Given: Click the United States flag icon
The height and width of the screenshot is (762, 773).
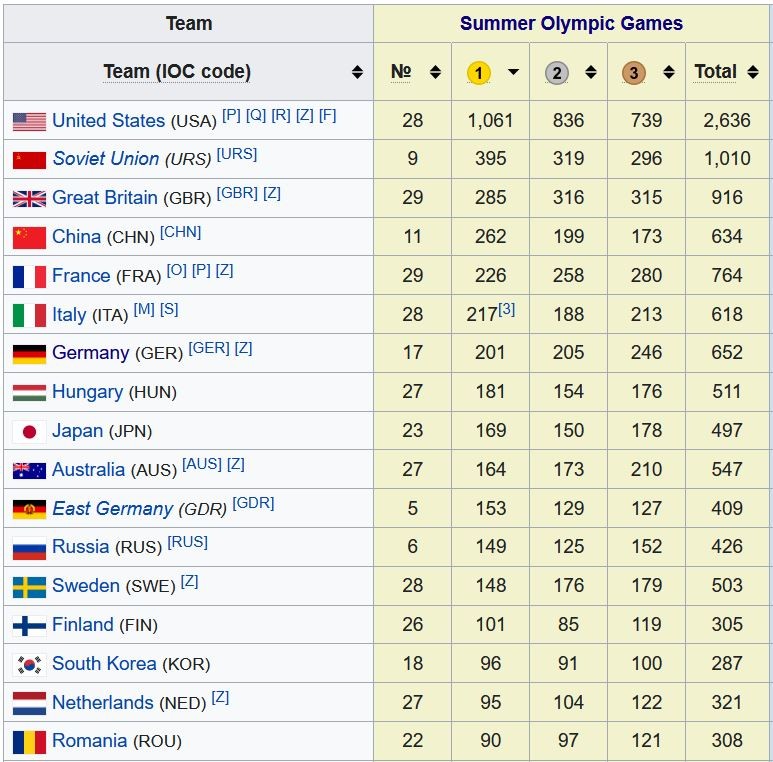Looking at the screenshot, I should [29, 121].
